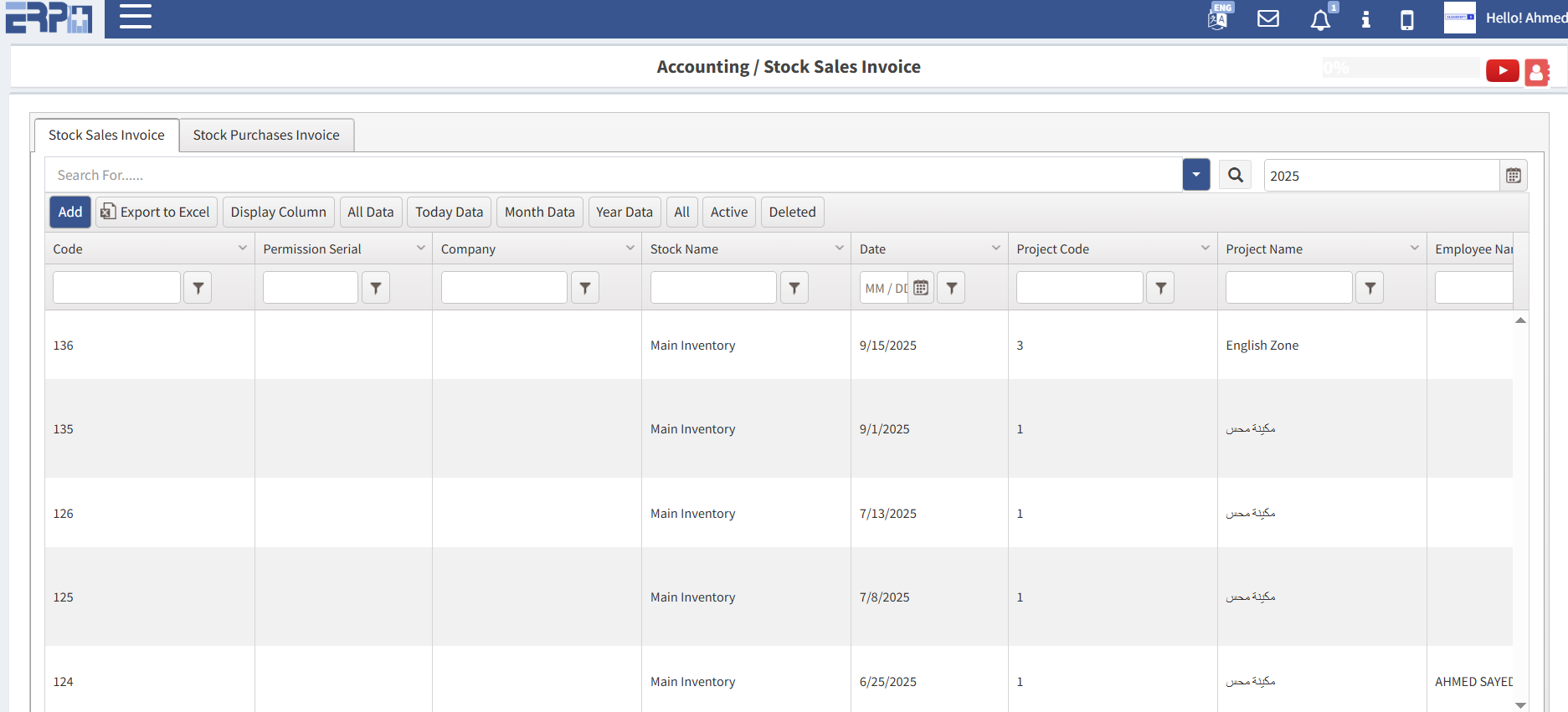Click Export to Excel button

click(x=157, y=213)
